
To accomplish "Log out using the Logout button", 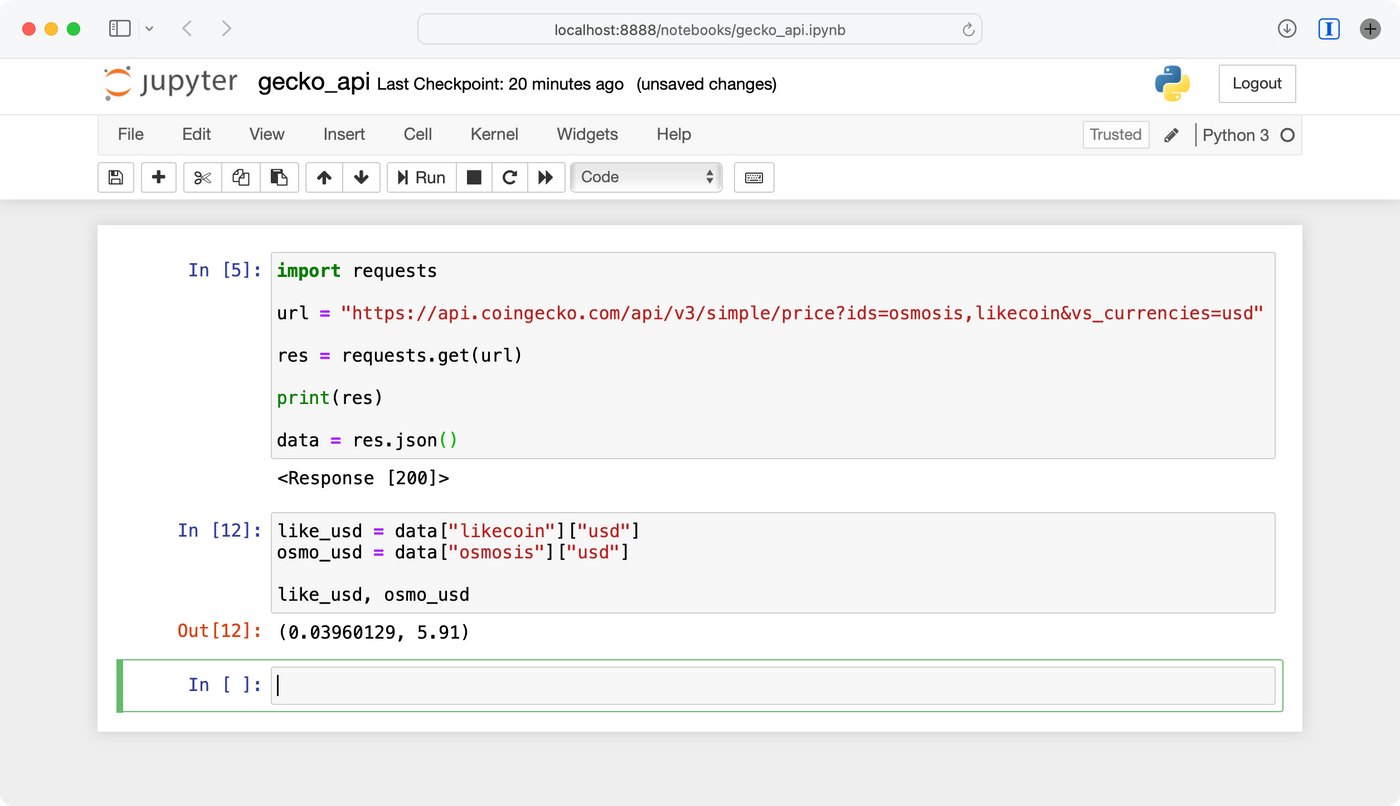I will [1257, 84].
